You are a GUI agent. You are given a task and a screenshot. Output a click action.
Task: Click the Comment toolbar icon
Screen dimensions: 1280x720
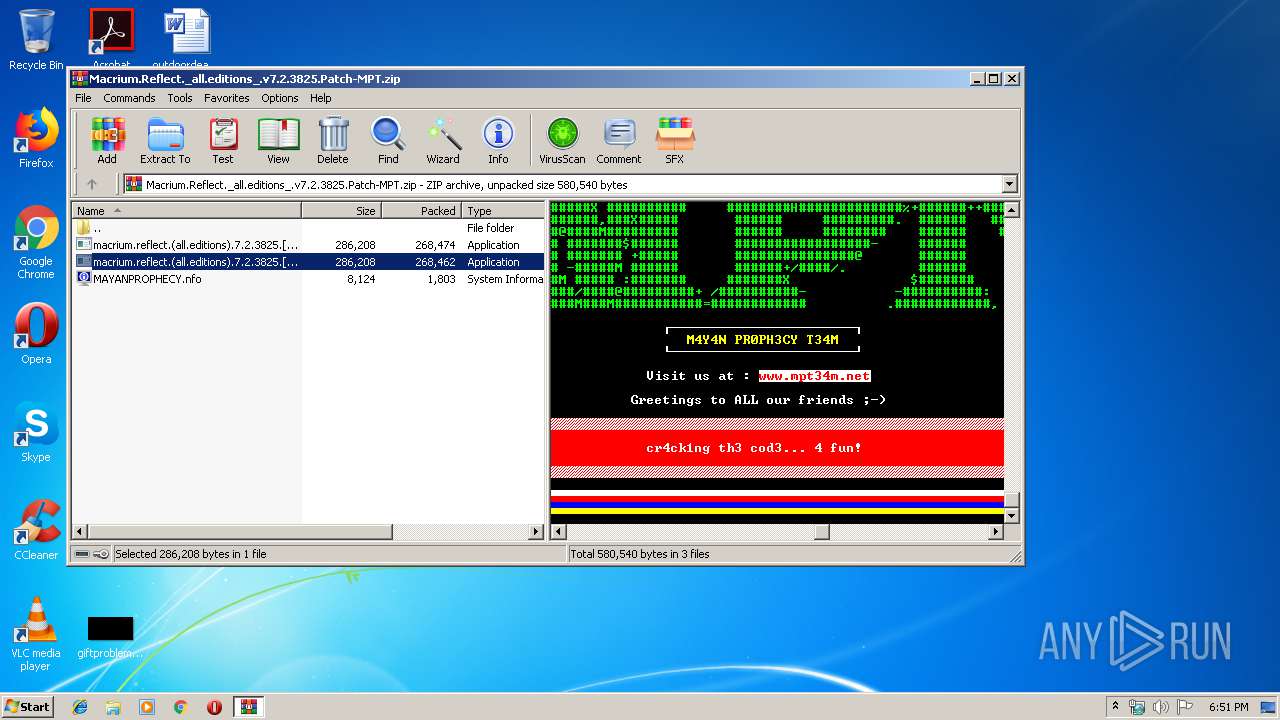619,140
